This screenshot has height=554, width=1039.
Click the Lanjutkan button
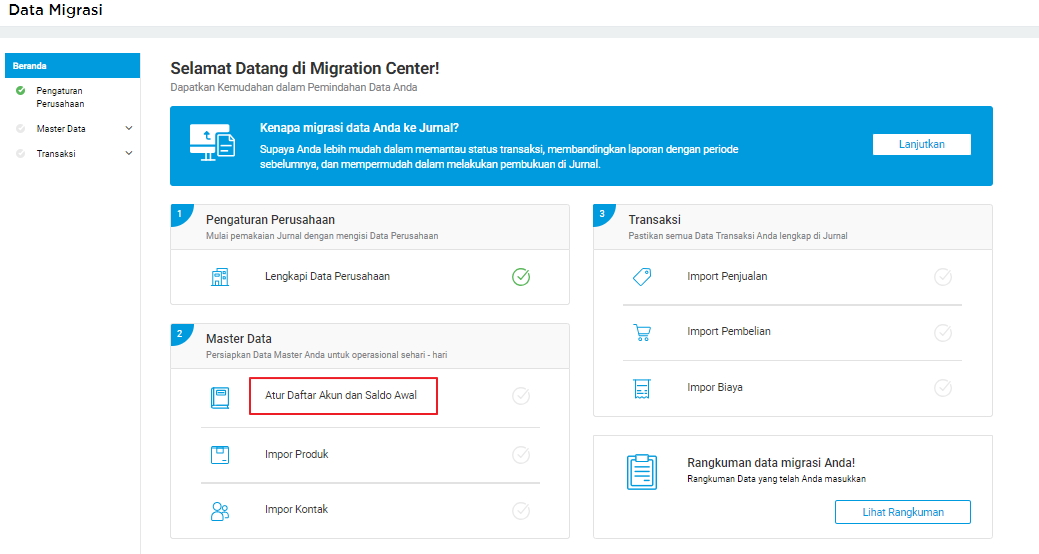[922, 144]
